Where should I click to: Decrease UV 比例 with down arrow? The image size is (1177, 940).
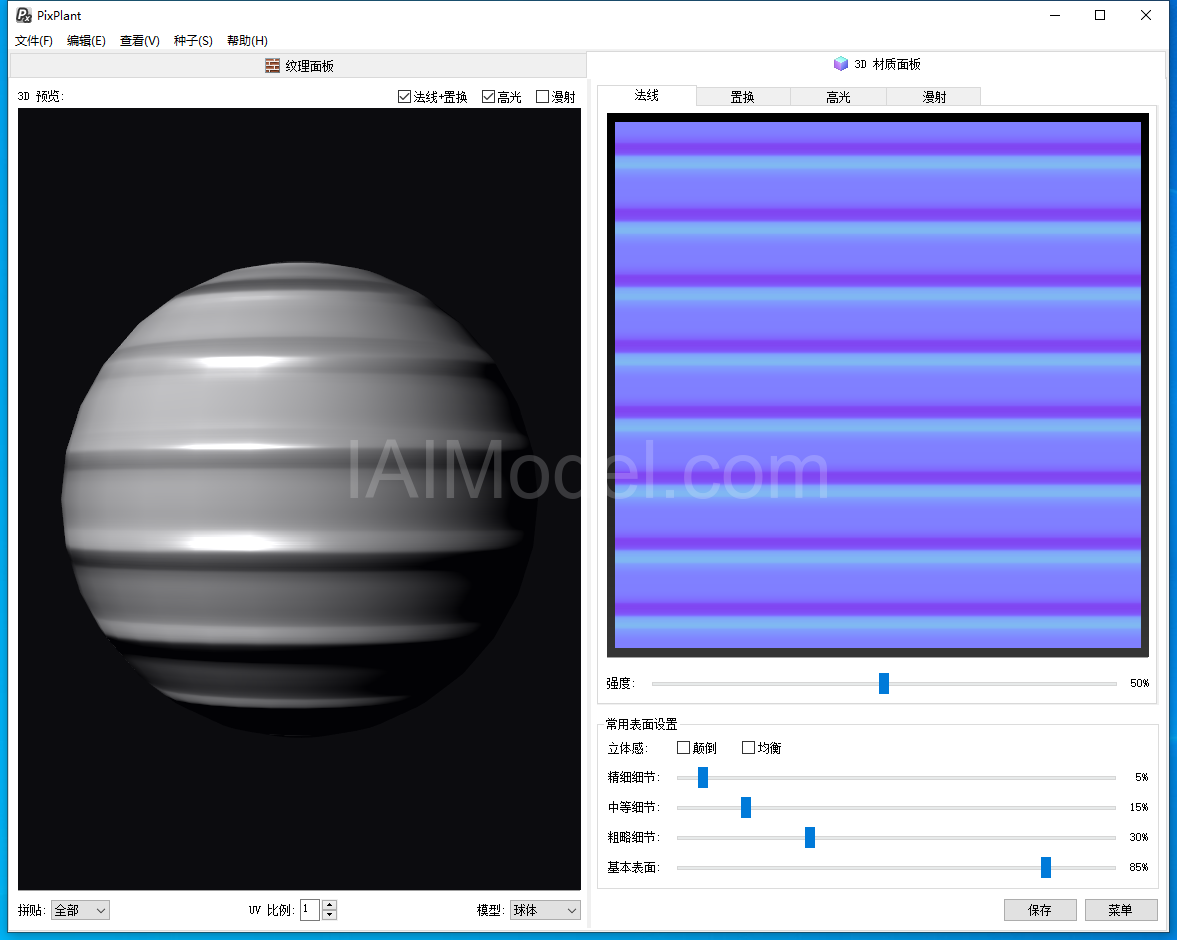329,915
